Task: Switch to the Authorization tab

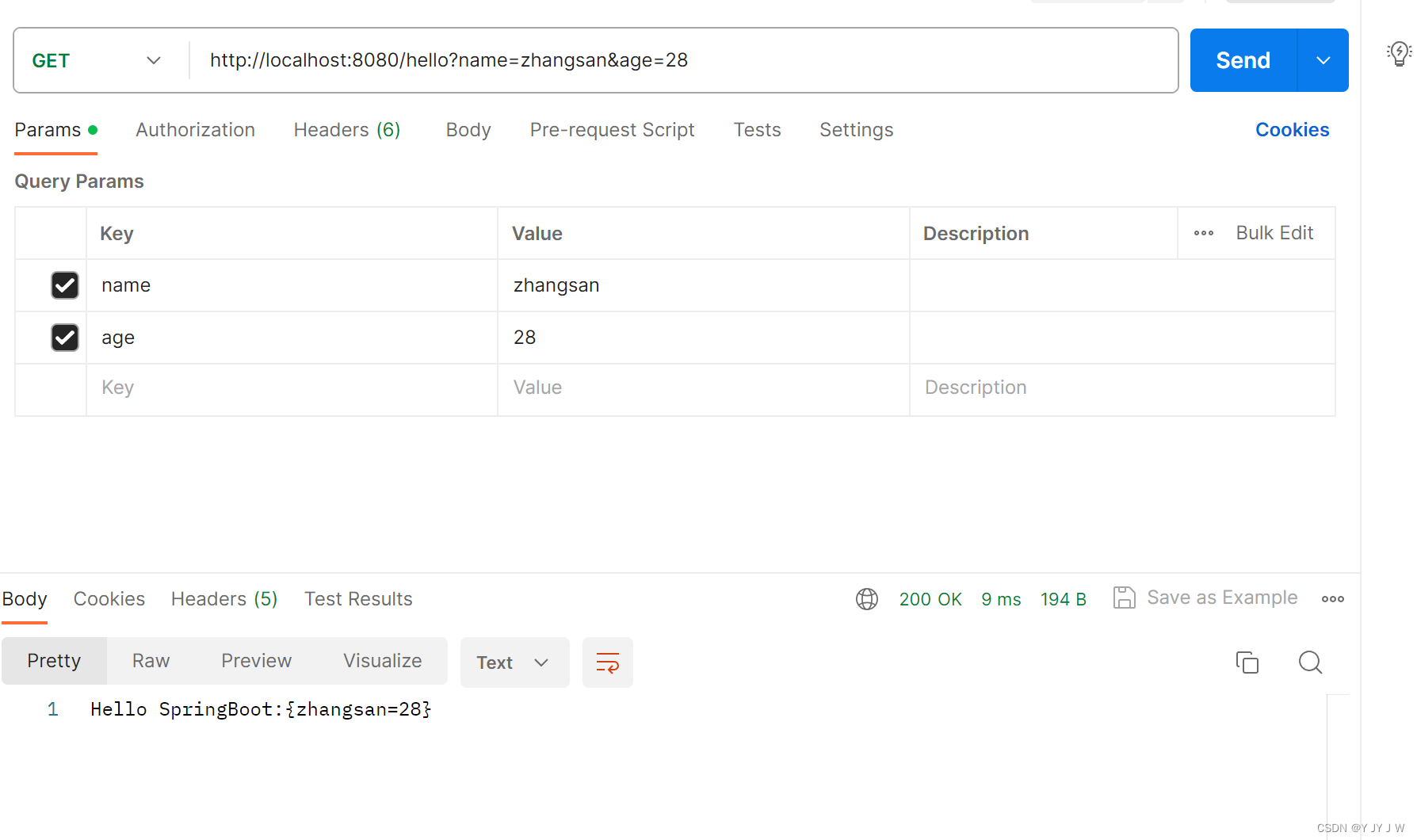Action: tap(195, 129)
